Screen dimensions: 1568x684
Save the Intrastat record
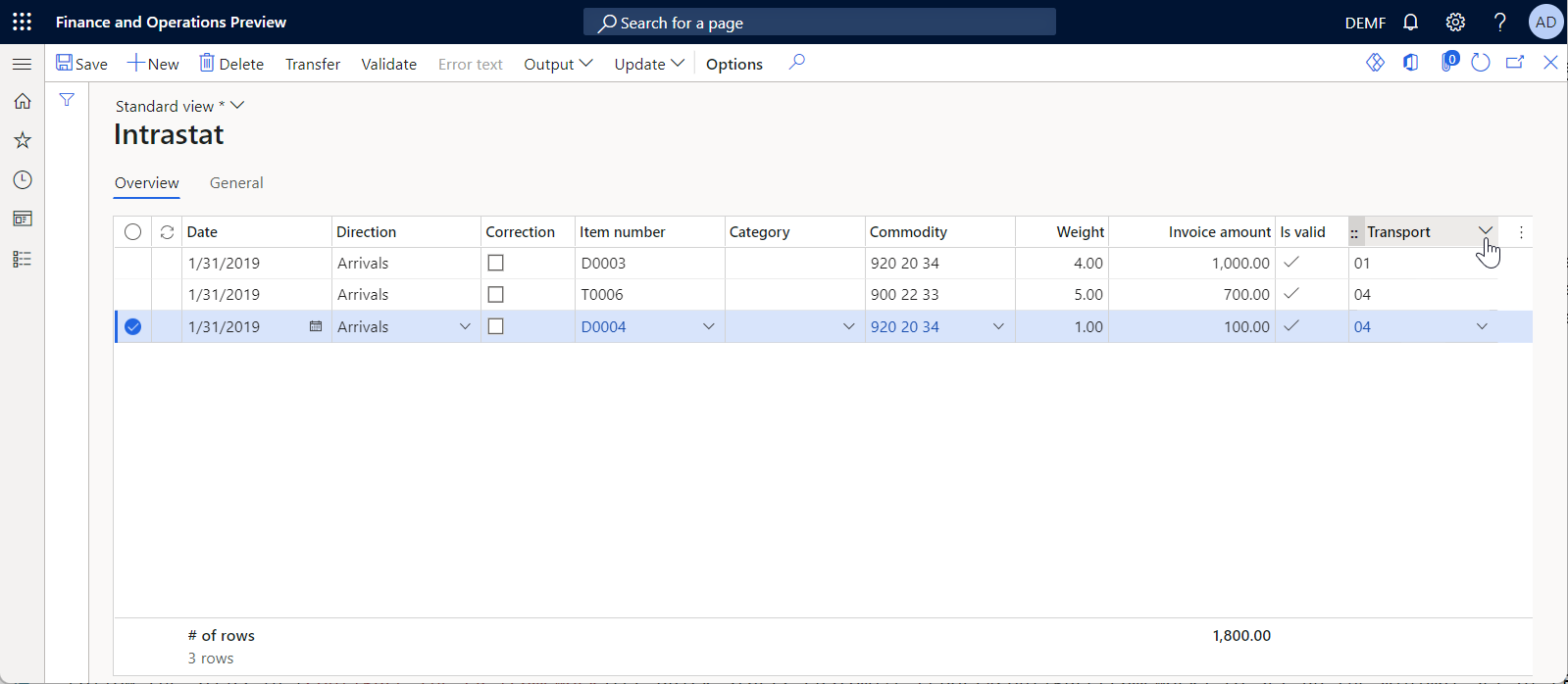click(x=81, y=64)
